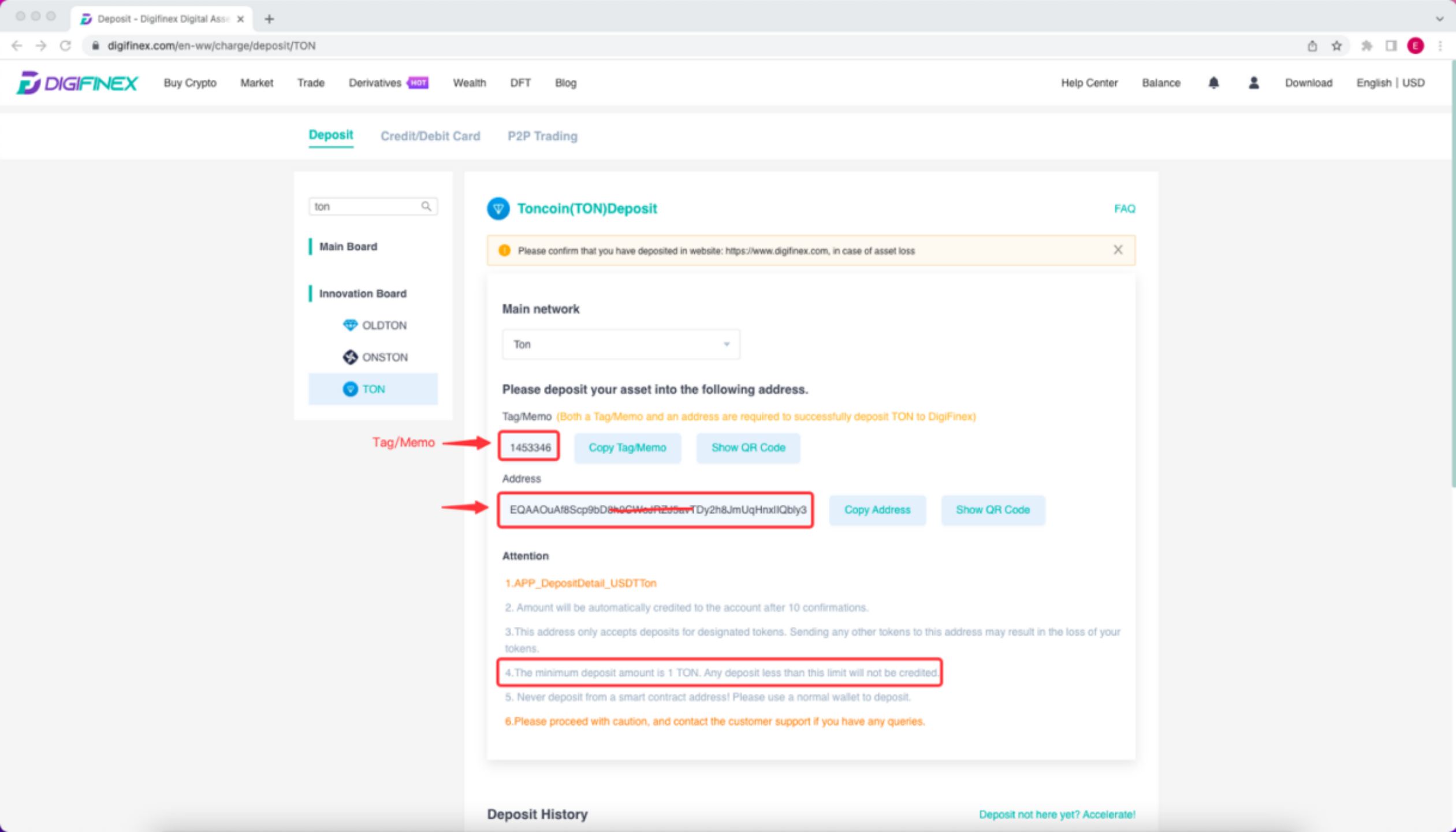Image resolution: width=1456 pixels, height=832 pixels.
Task: Open the Trade menu
Action: pos(311,83)
